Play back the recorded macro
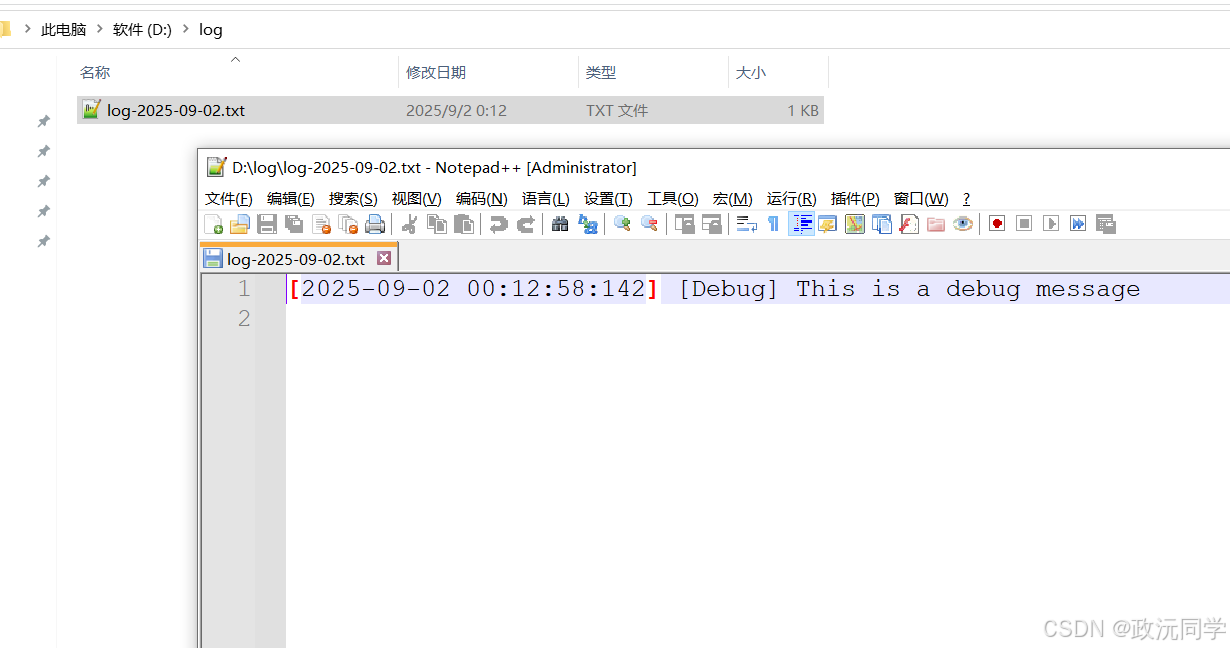The width and height of the screenshot is (1230, 648). [x=1051, y=224]
